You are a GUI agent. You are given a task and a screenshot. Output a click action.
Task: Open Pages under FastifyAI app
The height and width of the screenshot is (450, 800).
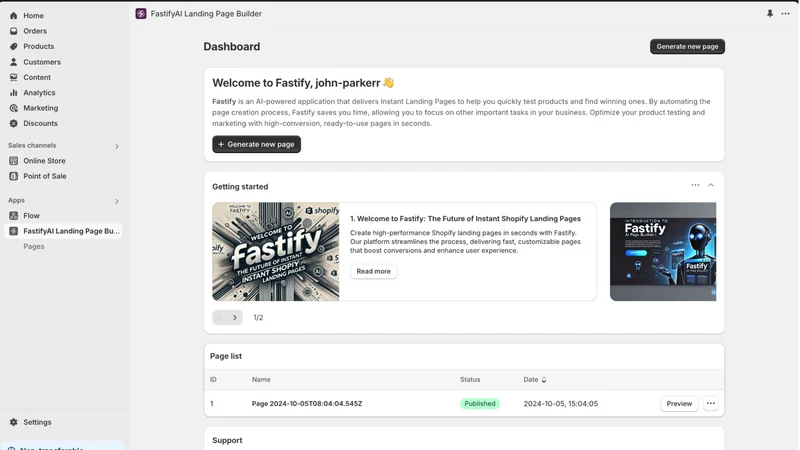click(x=34, y=246)
